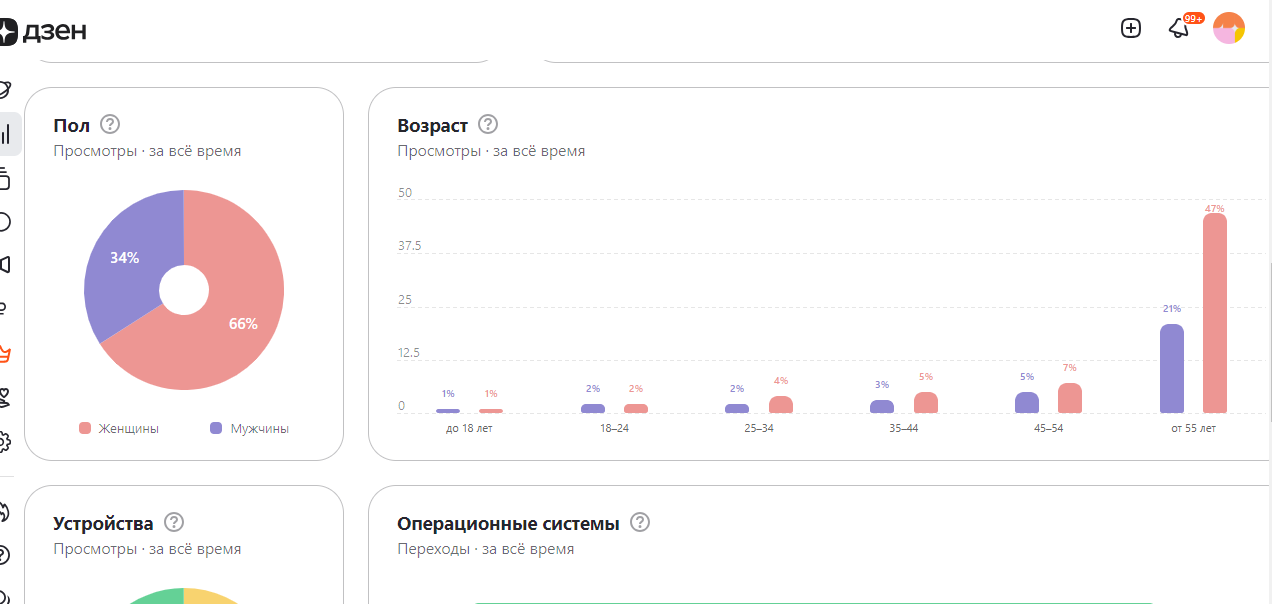The image size is (1272, 604).
Task: Click the pink 7% bar for 45–54
Action: [1070, 398]
